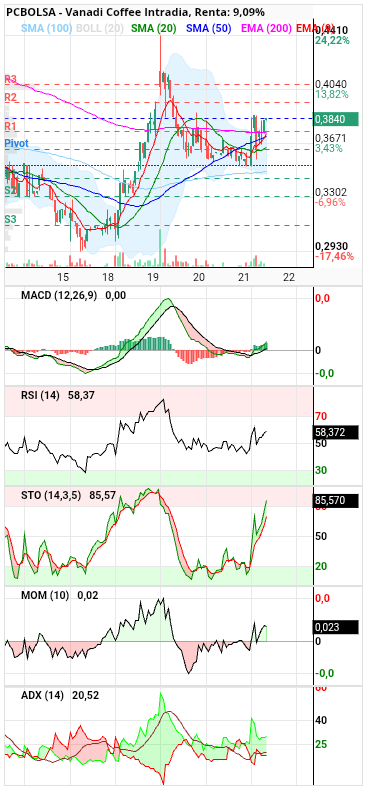Click the ADX 25 level label

coord(321,744)
